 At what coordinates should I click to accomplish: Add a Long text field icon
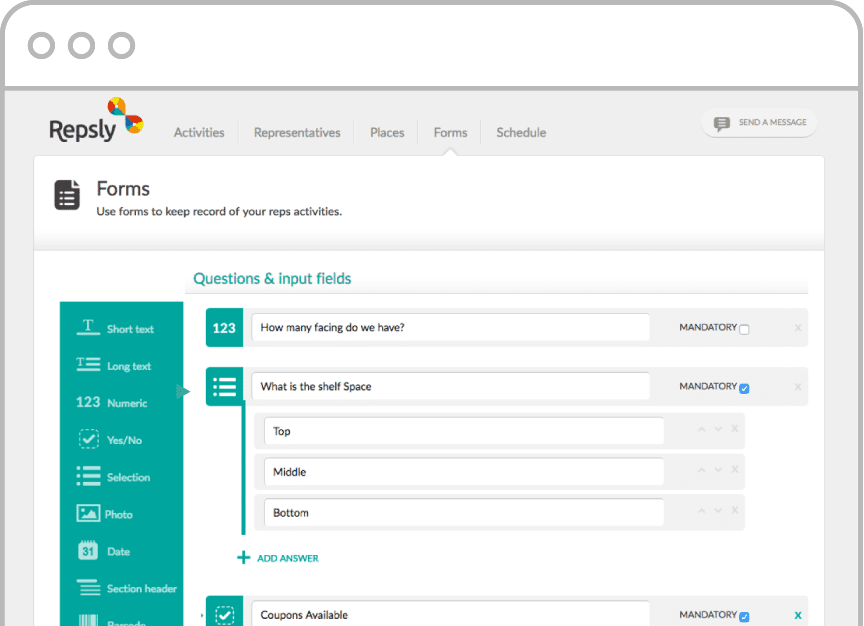point(88,365)
